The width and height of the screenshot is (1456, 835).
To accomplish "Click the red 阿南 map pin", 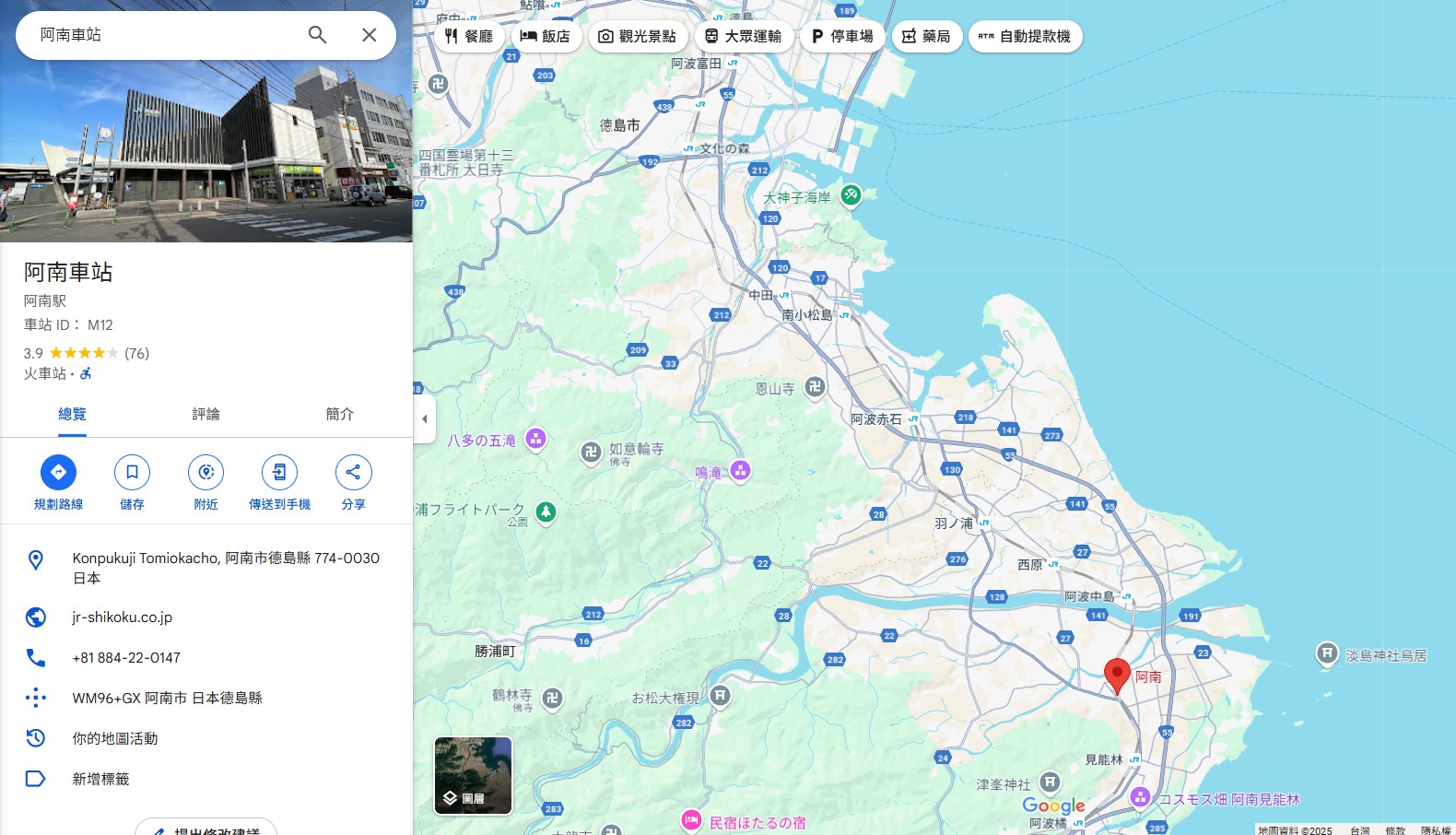I will click(1117, 675).
